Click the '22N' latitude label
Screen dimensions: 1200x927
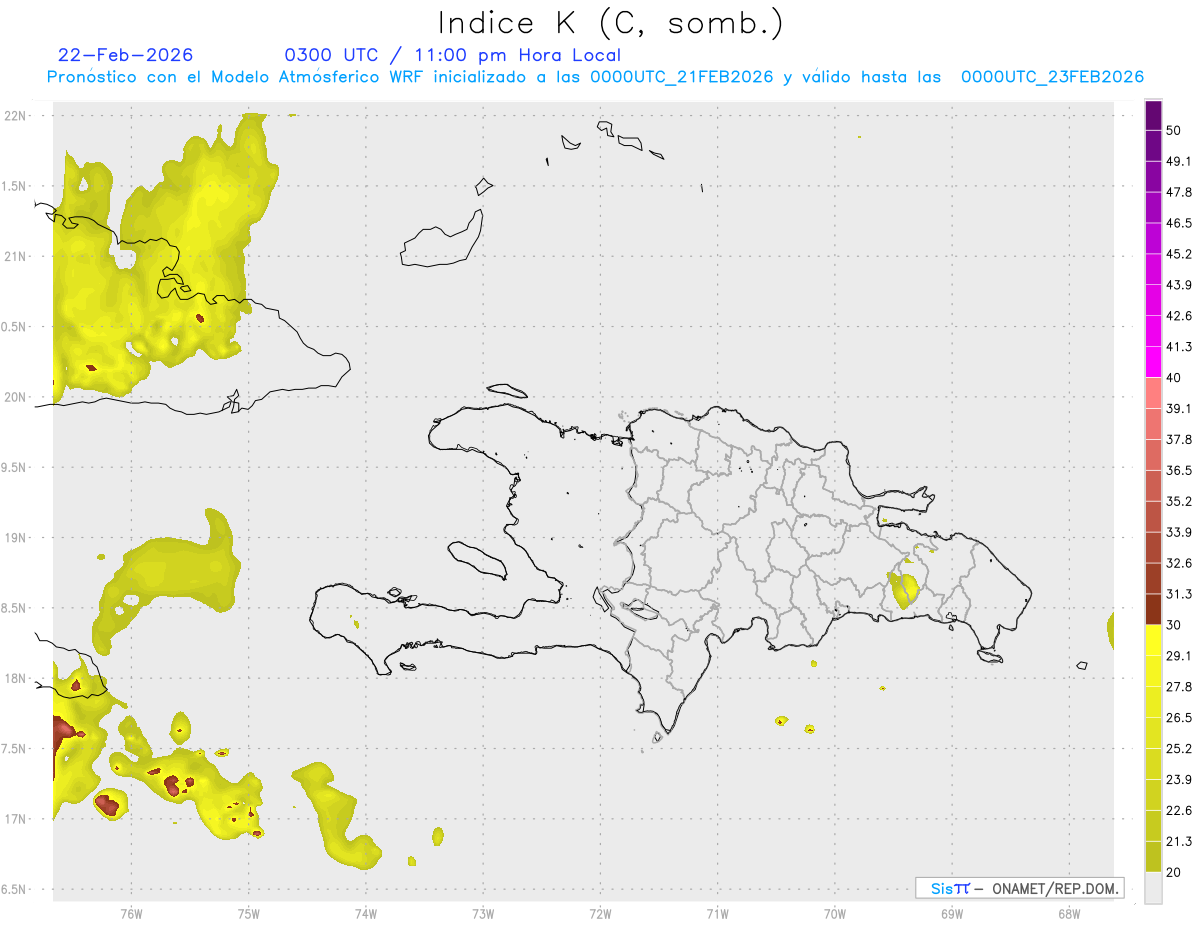16,116
